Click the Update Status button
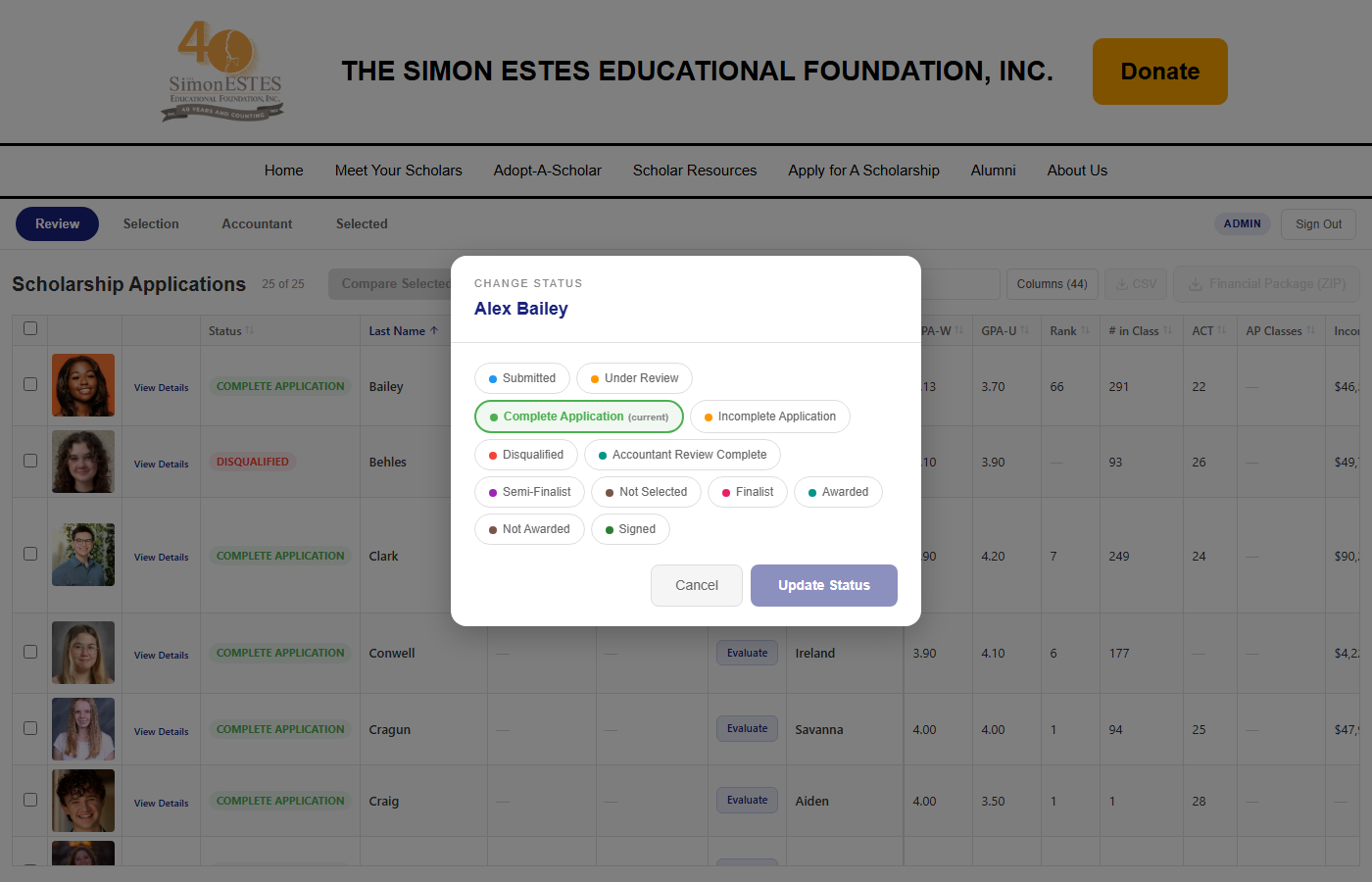 pos(823,585)
